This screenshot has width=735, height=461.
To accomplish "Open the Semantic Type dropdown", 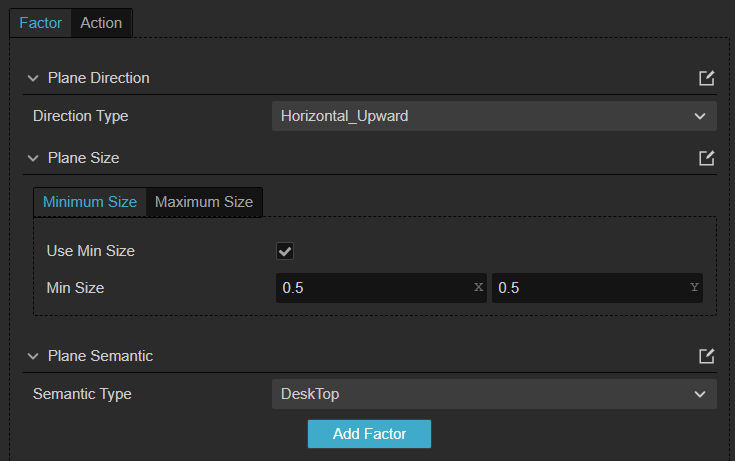I will click(x=494, y=394).
